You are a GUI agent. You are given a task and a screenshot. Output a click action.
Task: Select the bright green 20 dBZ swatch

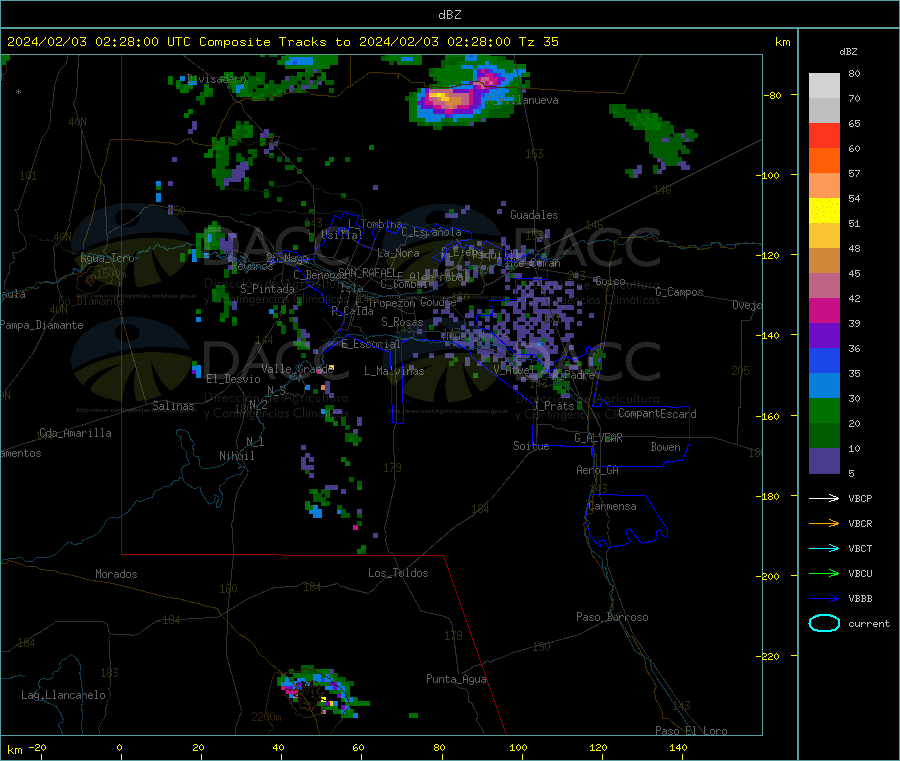[x=824, y=410]
